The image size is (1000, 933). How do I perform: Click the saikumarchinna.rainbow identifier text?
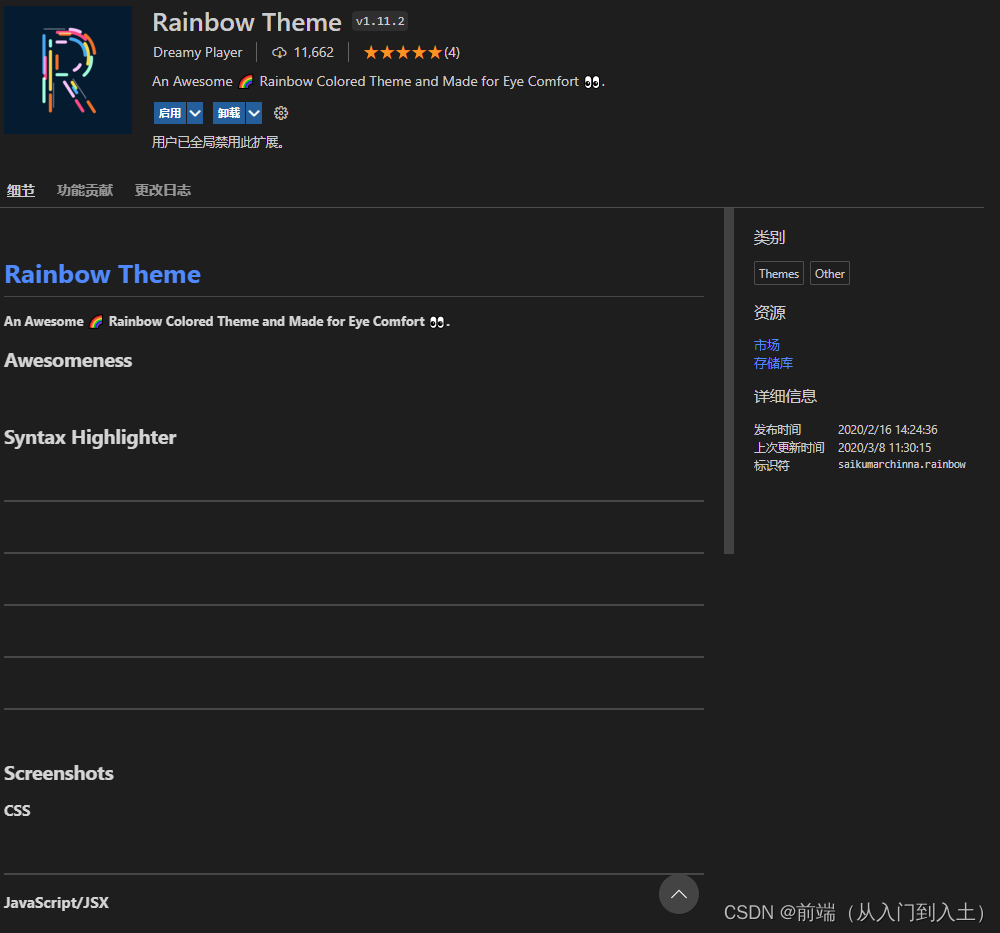click(x=902, y=464)
